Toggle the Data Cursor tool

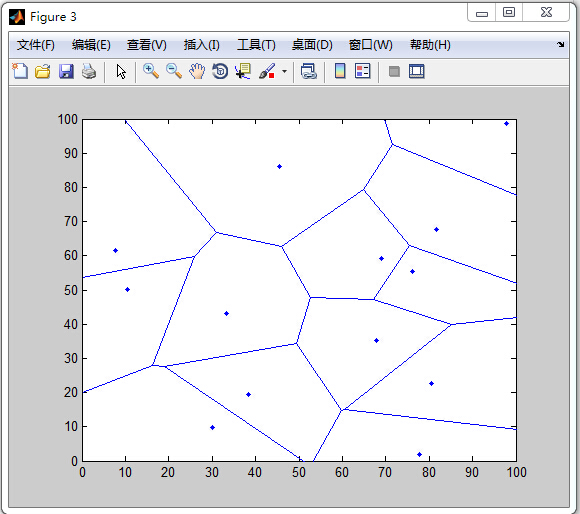coord(243,71)
